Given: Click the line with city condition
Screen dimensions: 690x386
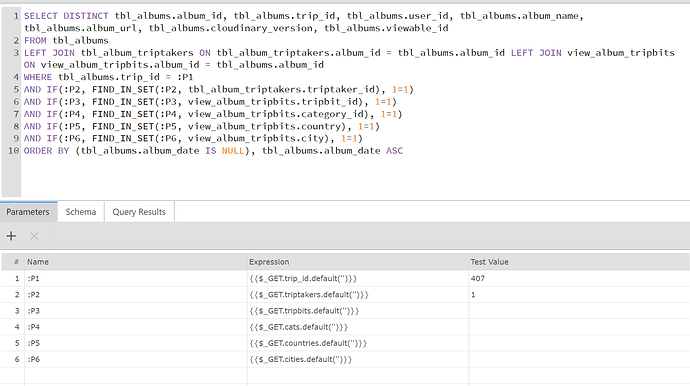Looking at the screenshot, I should click(x=193, y=138).
